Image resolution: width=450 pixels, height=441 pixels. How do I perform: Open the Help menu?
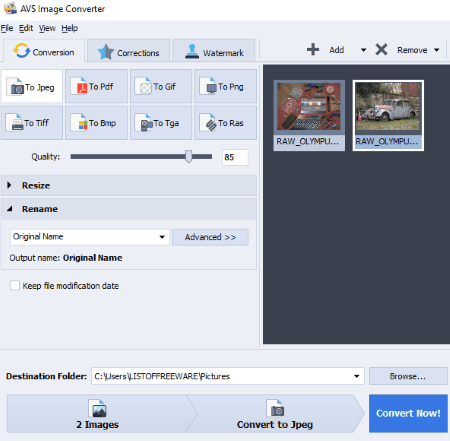point(70,28)
